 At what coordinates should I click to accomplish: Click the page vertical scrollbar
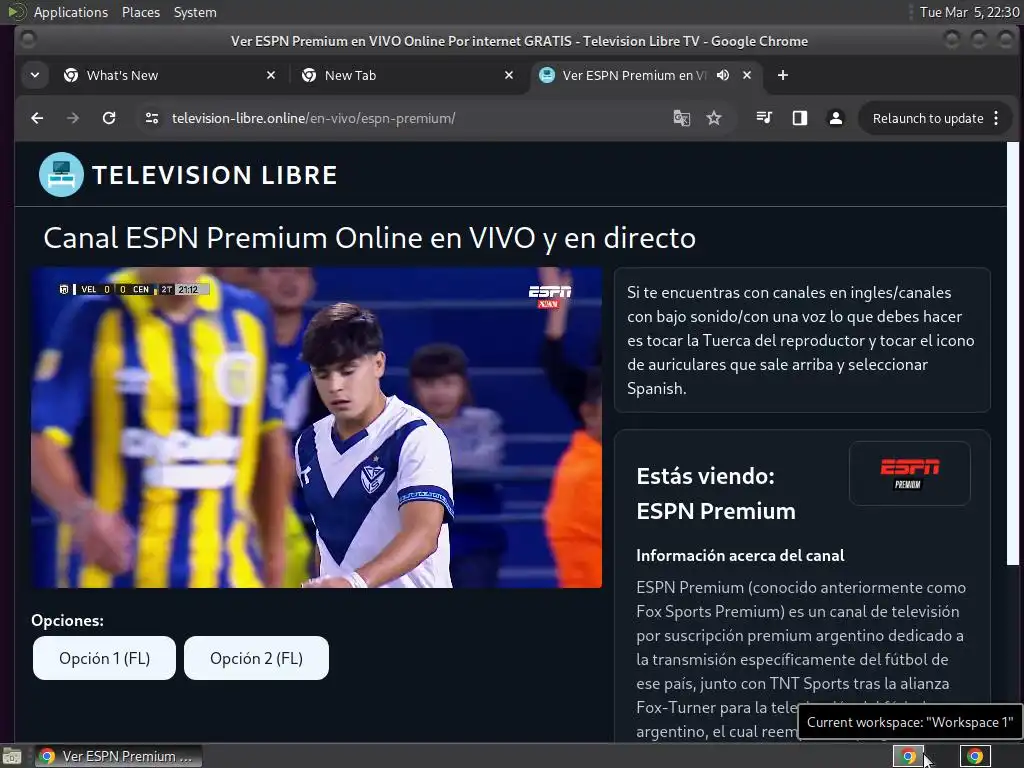coord(1012,353)
